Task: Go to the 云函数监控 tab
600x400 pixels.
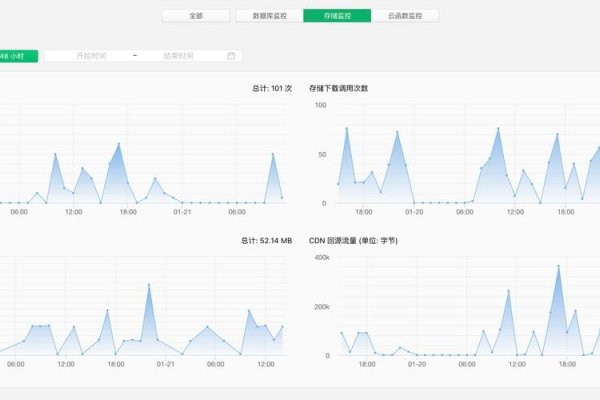Action: point(406,16)
